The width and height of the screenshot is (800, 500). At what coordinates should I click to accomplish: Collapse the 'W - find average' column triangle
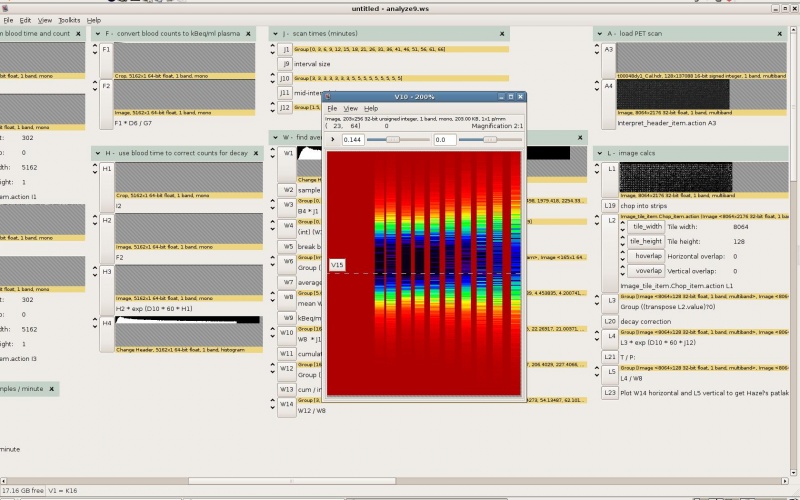click(x=274, y=137)
